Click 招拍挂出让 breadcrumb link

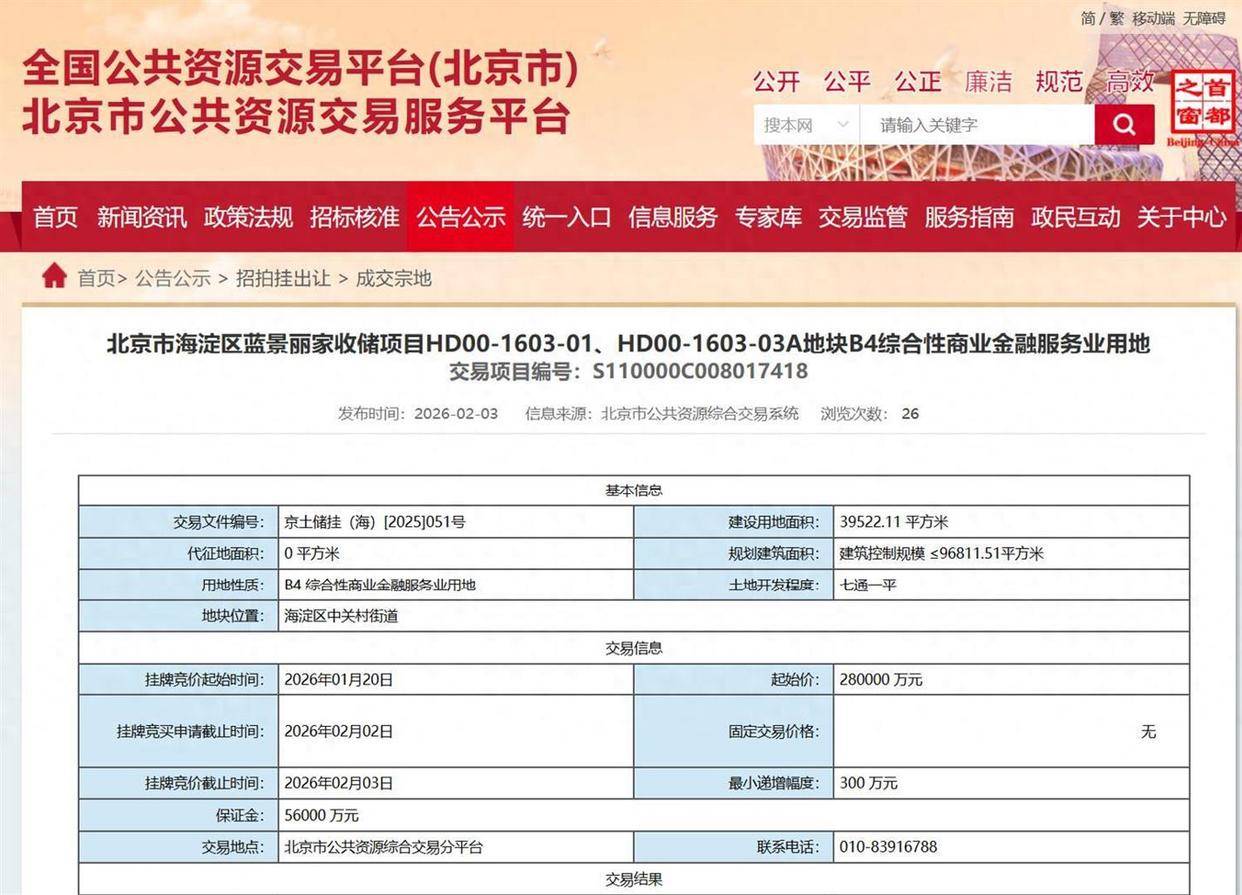point(283,278)
